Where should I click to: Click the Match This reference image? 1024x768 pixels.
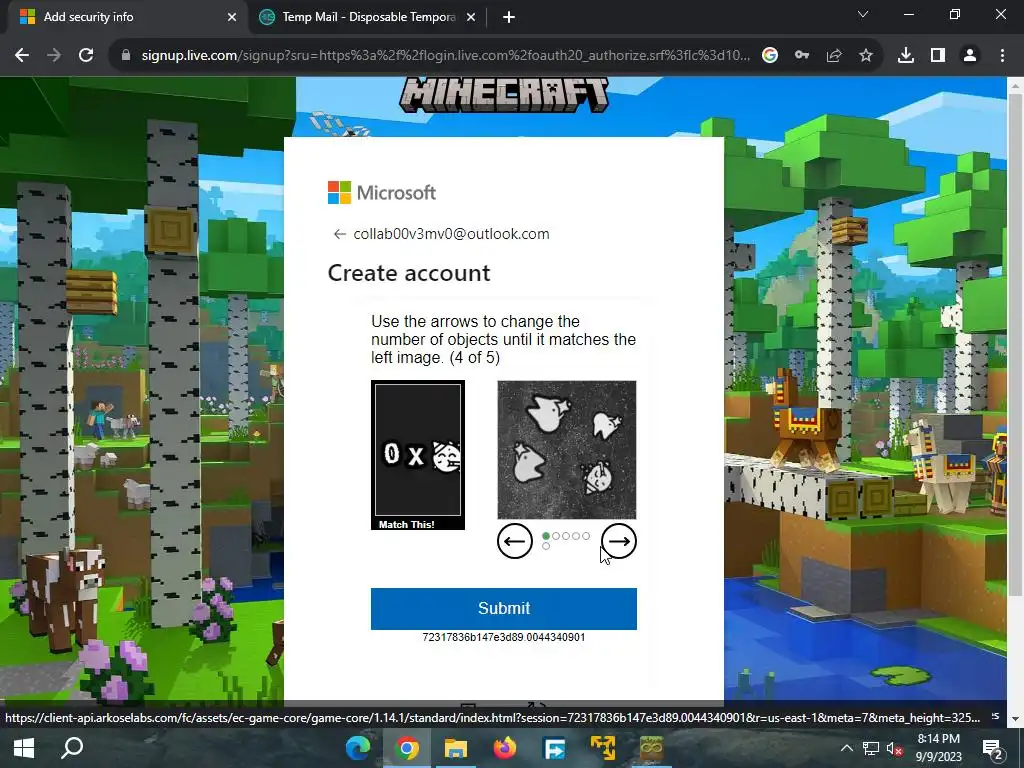[418, 455]
